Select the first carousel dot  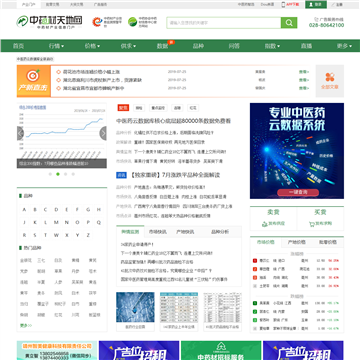coord(50,174)
